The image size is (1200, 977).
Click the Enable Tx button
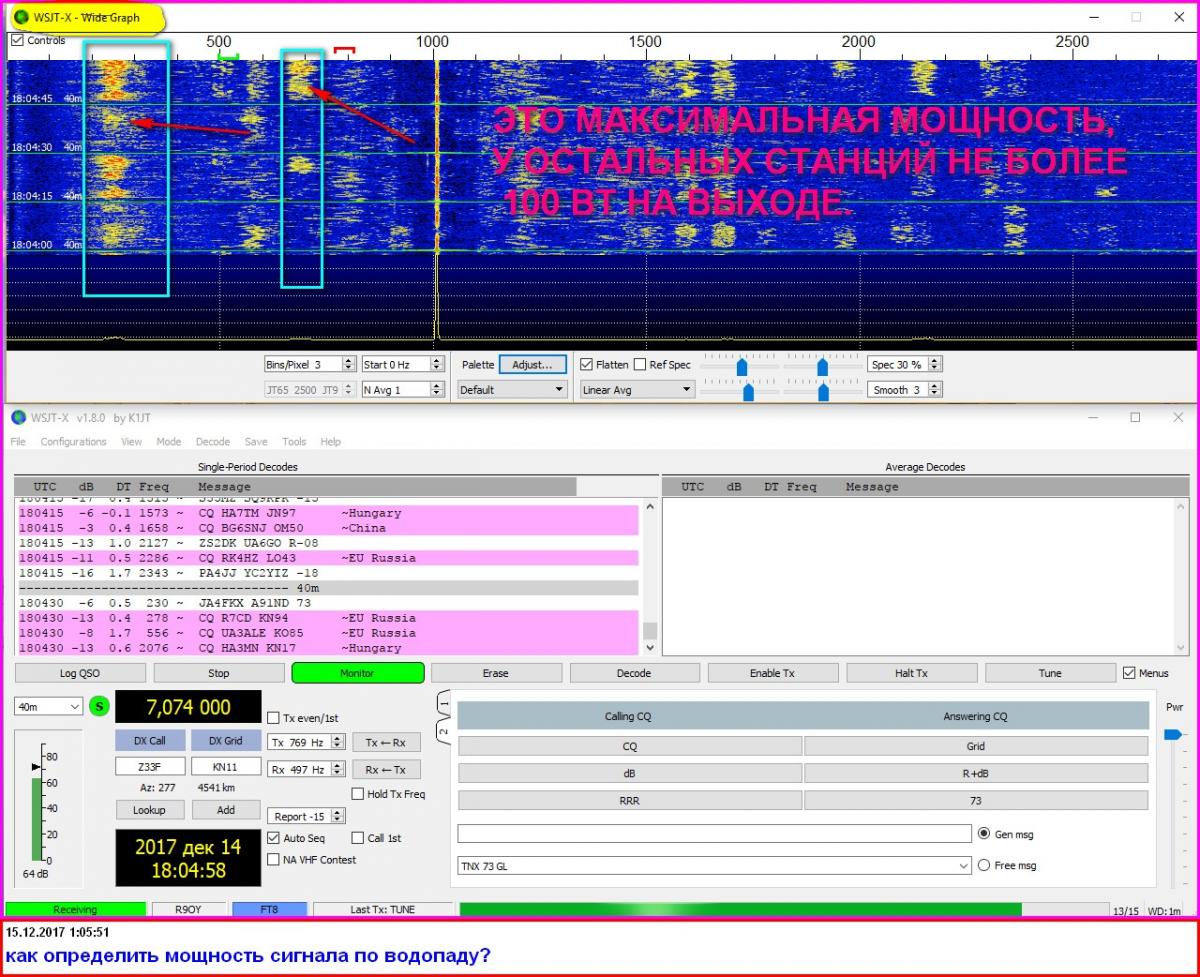[772, 673]
